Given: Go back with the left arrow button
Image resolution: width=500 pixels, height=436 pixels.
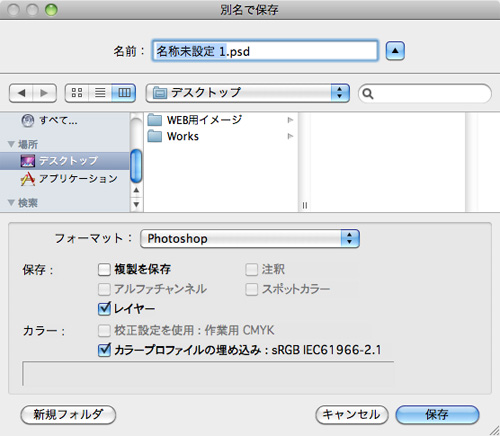Looking at the screenshot, I should (21, 93).
